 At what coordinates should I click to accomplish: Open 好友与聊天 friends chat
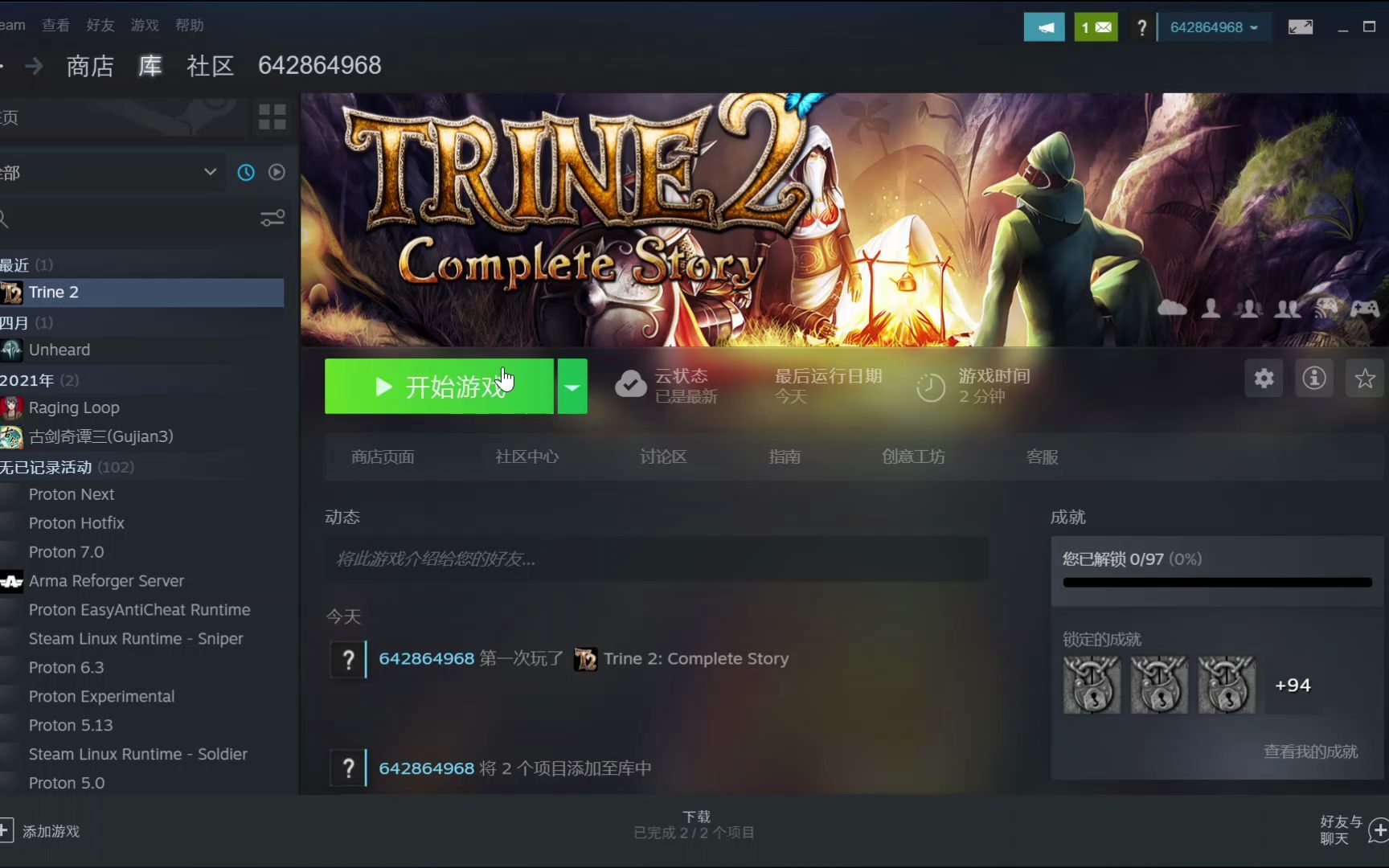[1354, 830]
